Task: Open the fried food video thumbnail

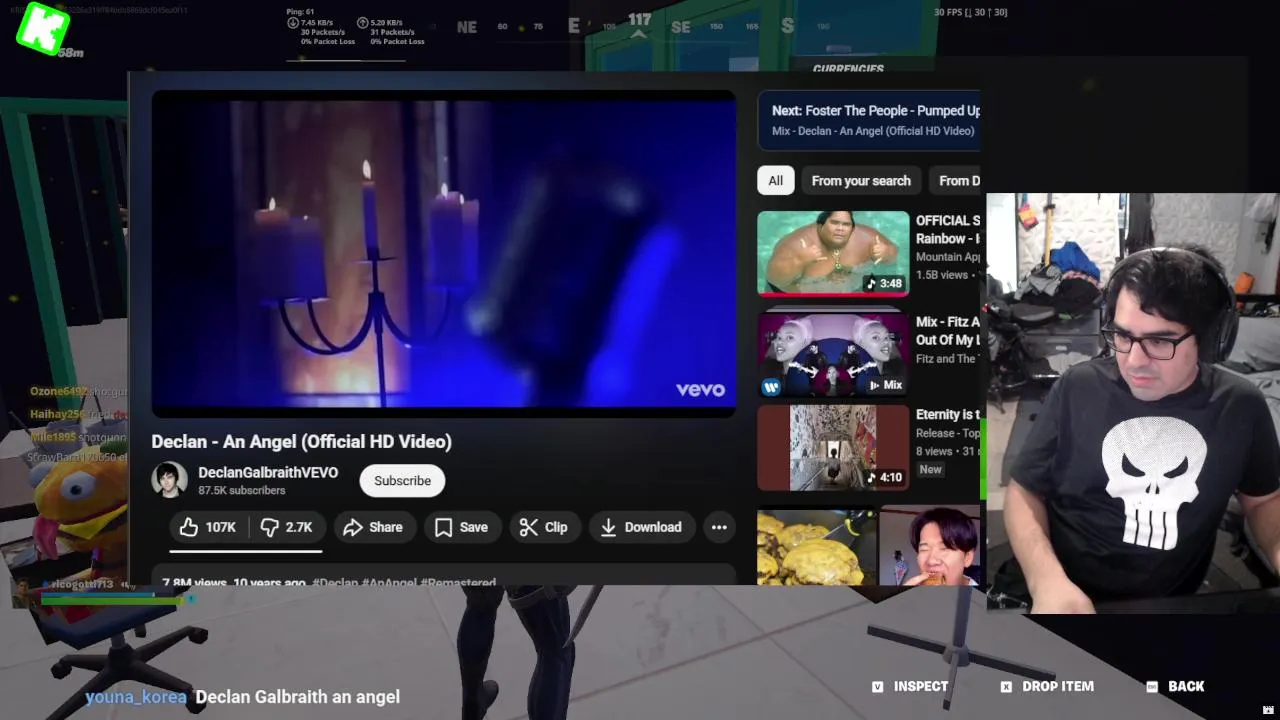Action: pyautogui.click(x=816, y=547)
